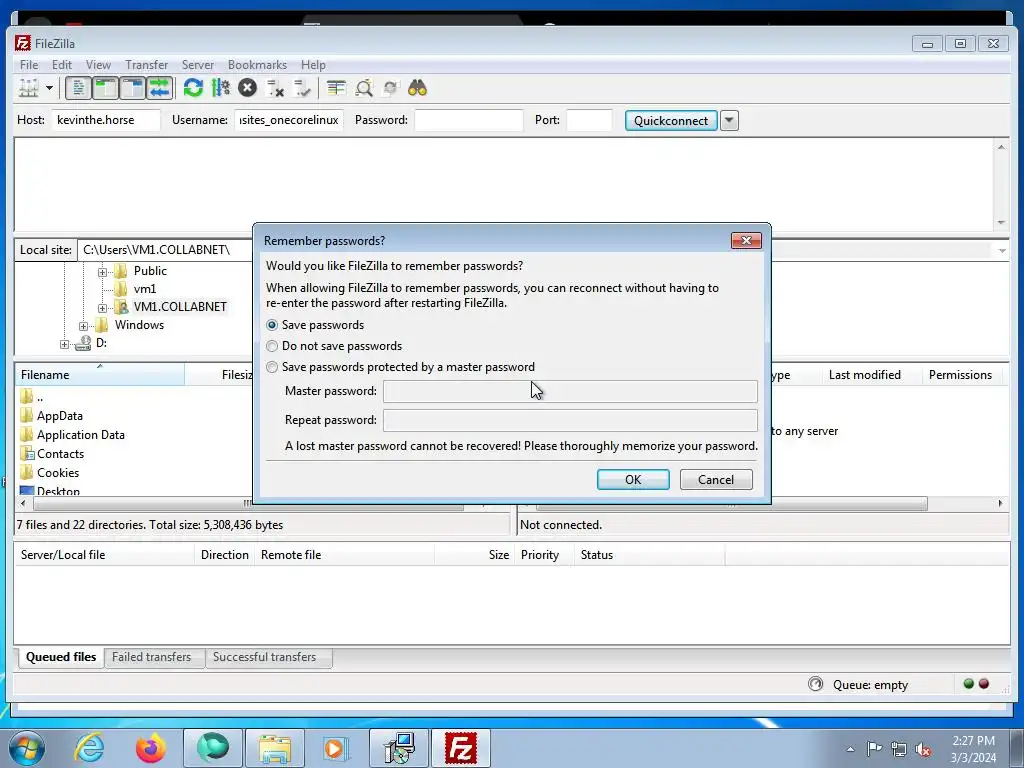Open recursive file search binoculars icon
The image size is (1024, 768).
417,88
